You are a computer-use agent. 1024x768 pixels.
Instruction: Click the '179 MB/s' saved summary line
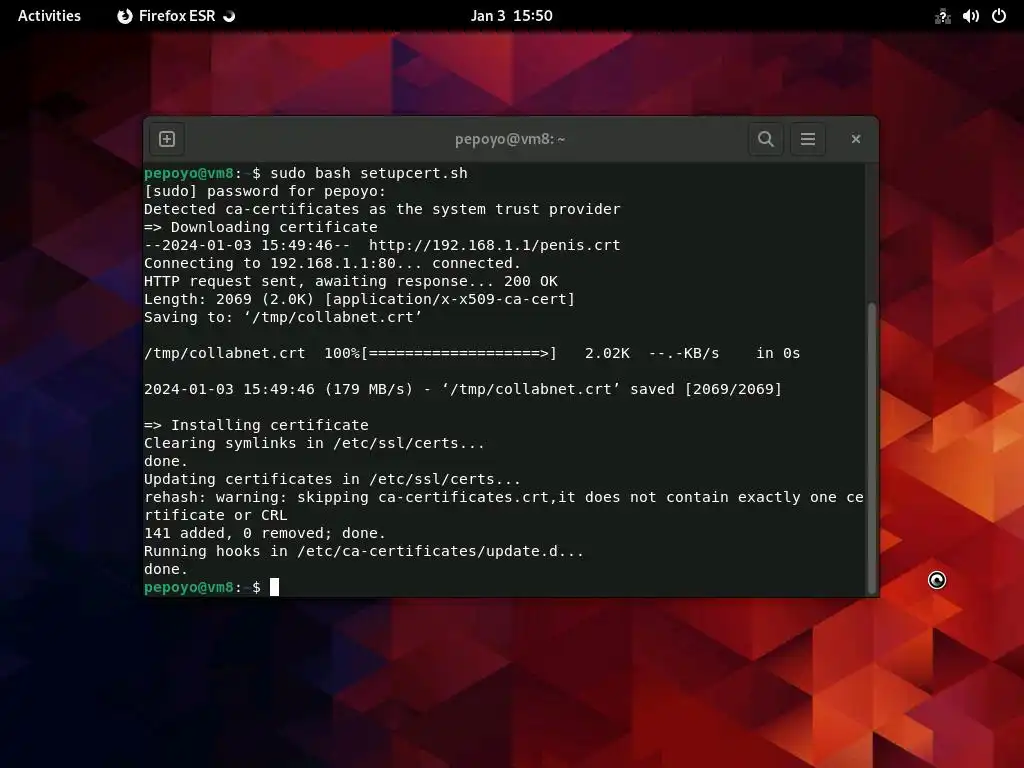click(x=462, y=389)
